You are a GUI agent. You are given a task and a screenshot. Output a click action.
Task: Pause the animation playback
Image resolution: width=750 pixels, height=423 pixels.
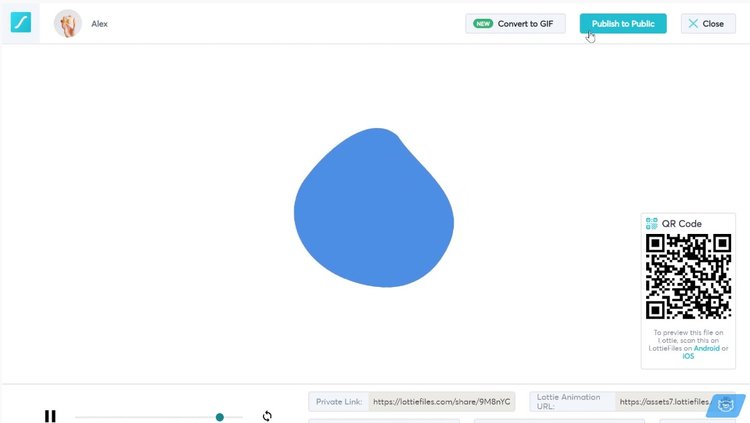point(50,416)
